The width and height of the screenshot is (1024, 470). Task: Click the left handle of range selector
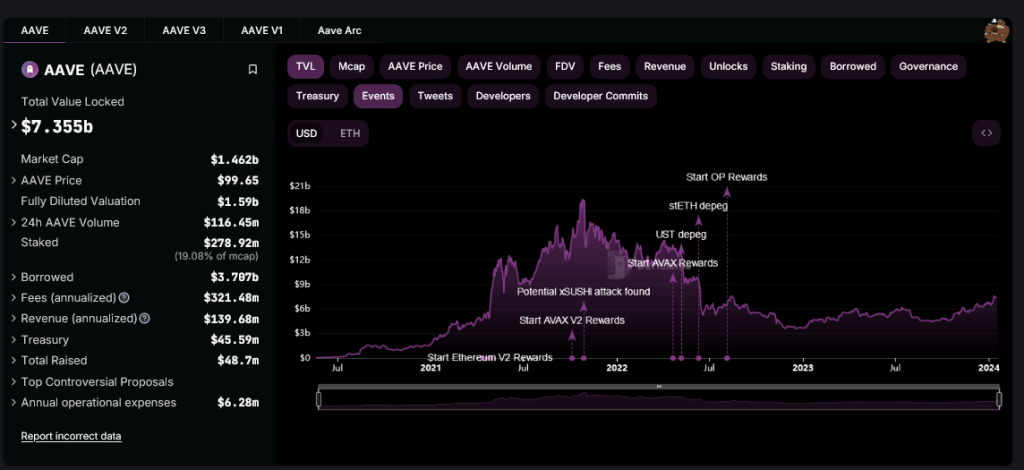[x=319, y=399]
